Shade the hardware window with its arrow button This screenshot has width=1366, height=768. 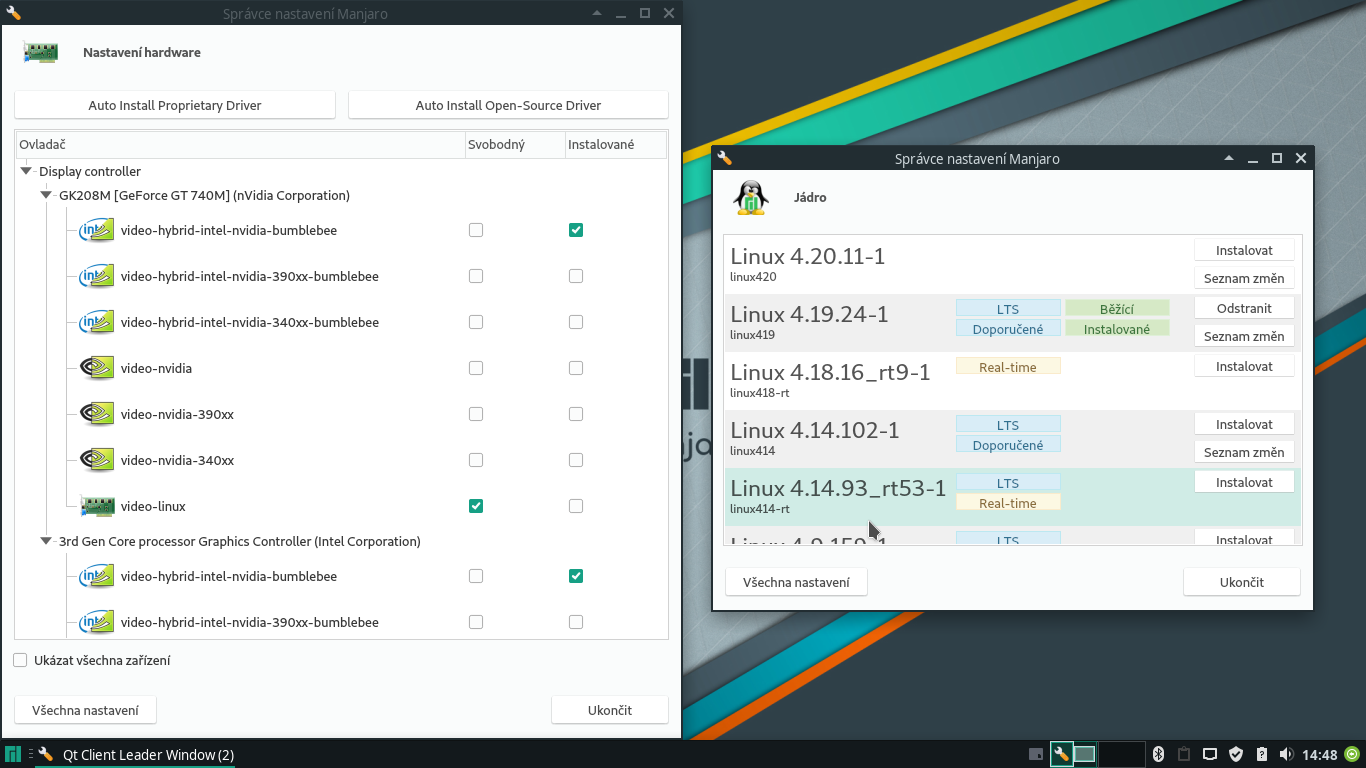[x=597, y=14]
